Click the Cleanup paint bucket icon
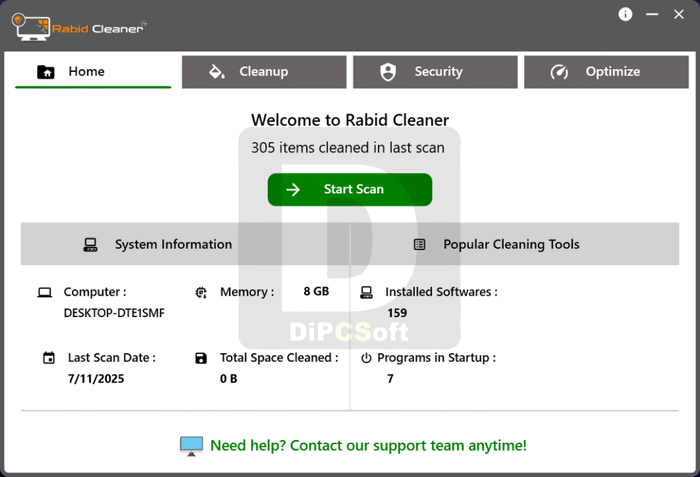This screenshot has width=700, height=477. pos(217,71)
